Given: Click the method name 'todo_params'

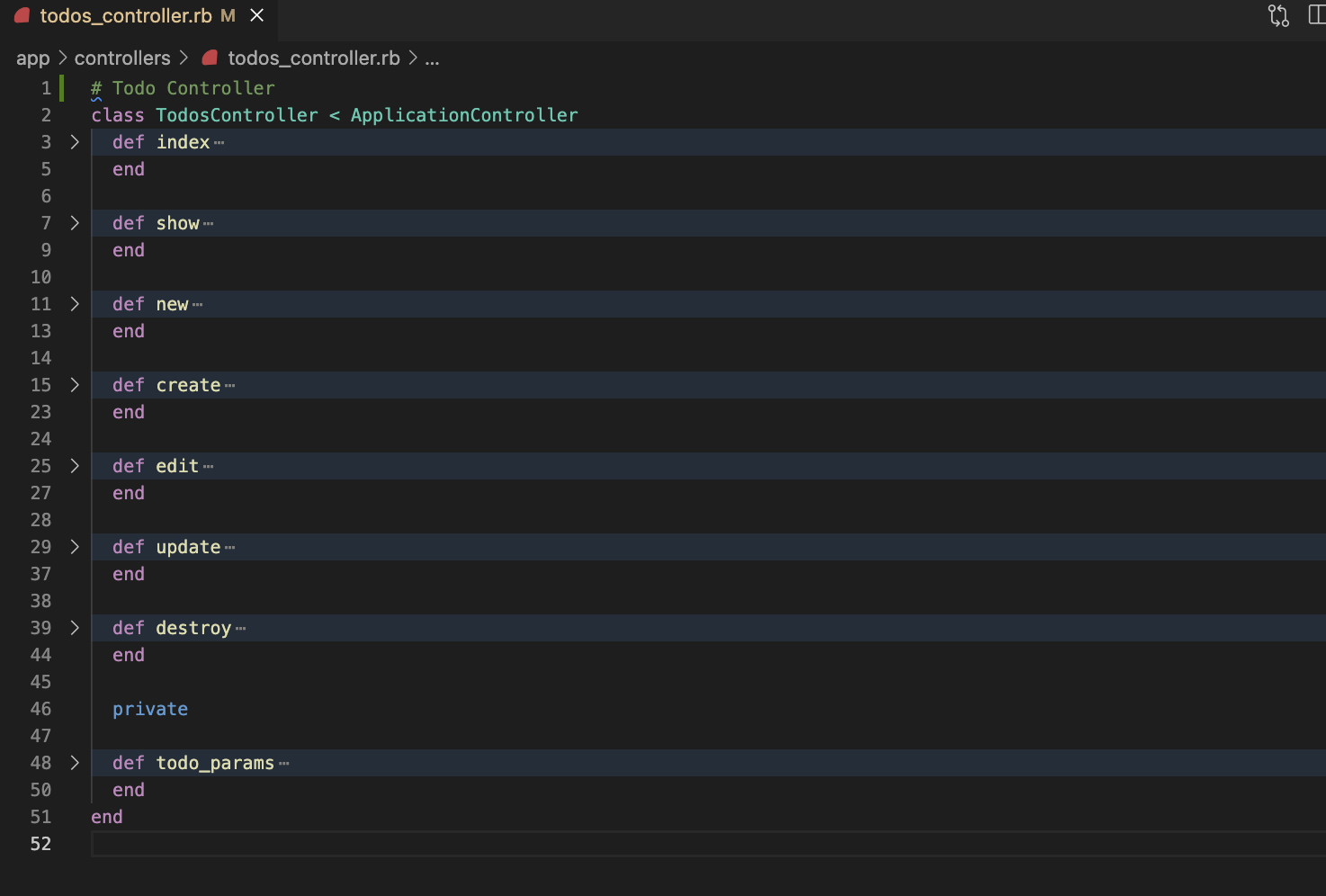Looking at the screenshot, I should coord(215,763).
